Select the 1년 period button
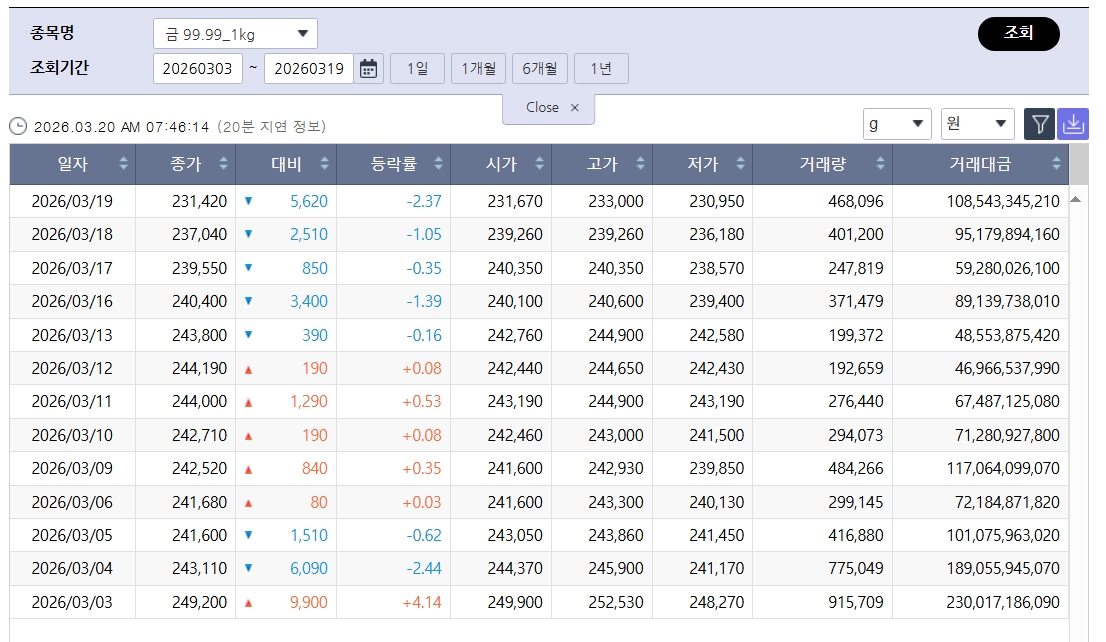The width and height of the screenshot is (1106, 642). (x=601, y=68)
